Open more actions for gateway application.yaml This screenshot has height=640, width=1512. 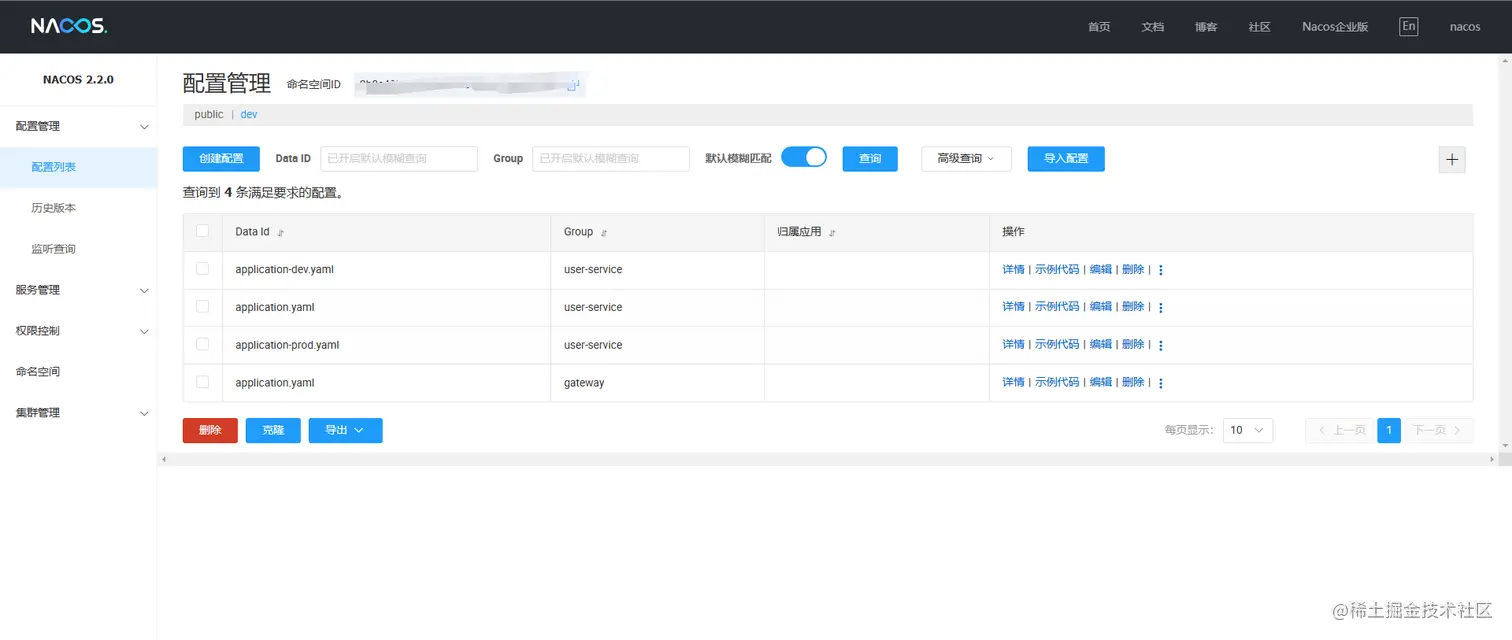(x=1161, y=383)
